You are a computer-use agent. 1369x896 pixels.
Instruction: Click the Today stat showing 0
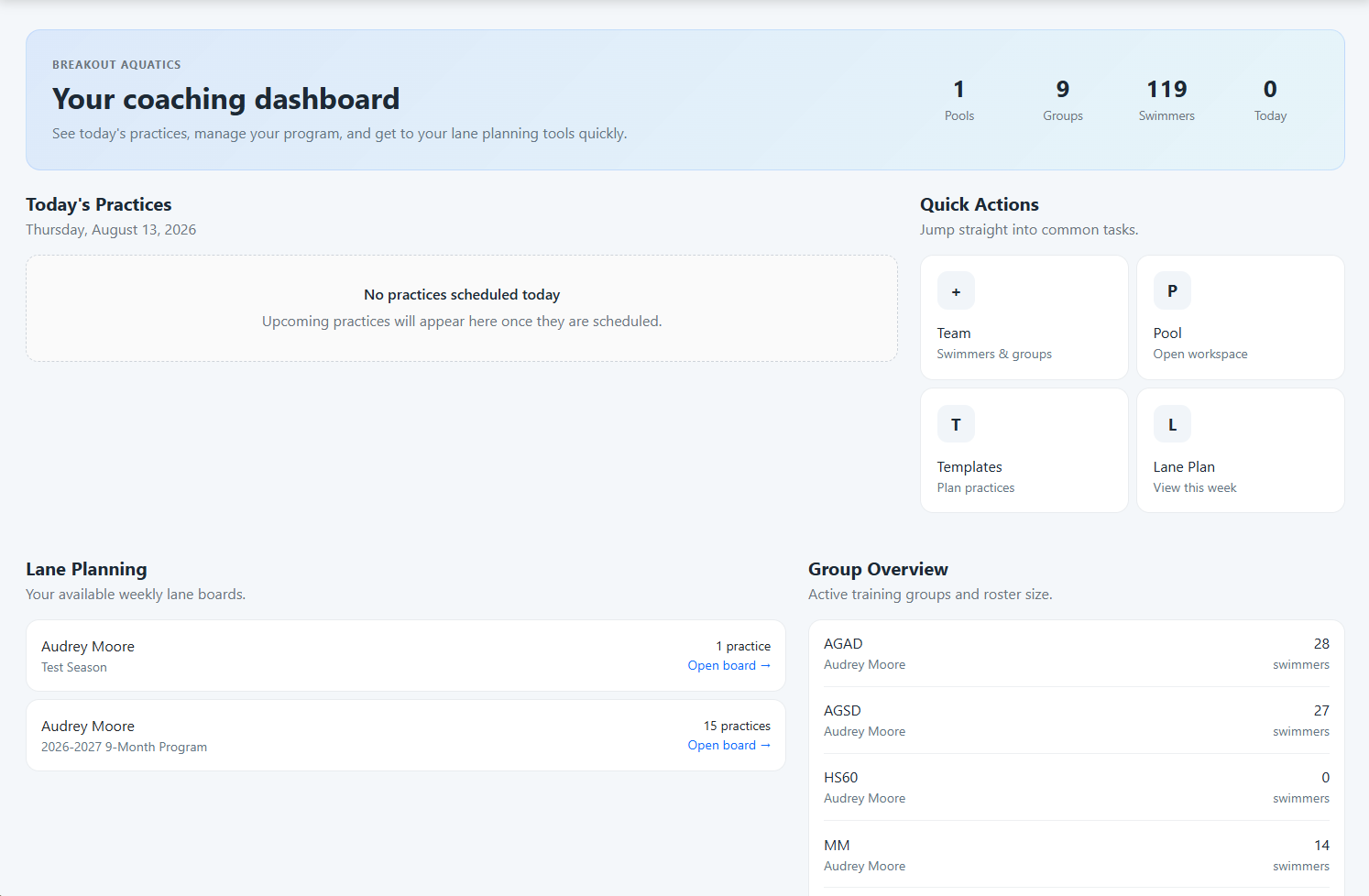click(x=1270, y=101)
